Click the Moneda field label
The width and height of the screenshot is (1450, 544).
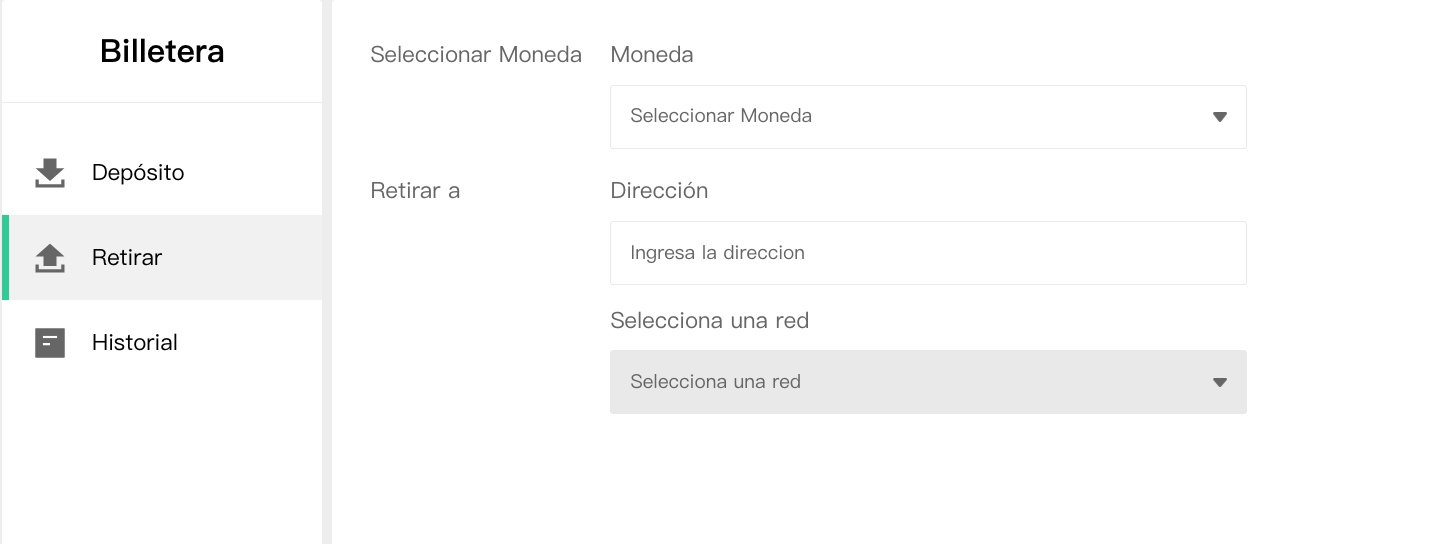(x=652, y=55)
